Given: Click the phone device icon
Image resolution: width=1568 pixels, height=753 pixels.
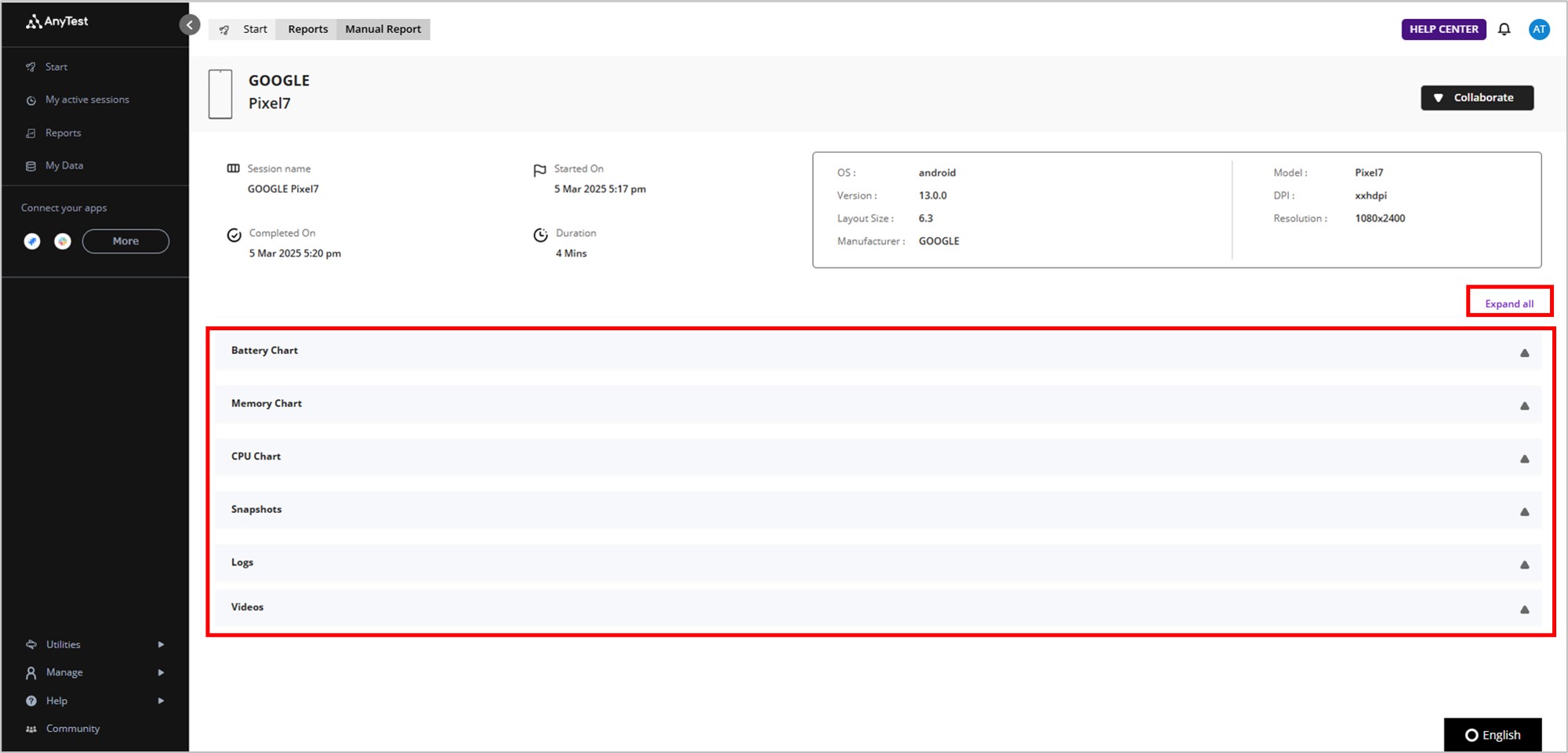Looking at the screenshot, I should click(x=220, y=94).
